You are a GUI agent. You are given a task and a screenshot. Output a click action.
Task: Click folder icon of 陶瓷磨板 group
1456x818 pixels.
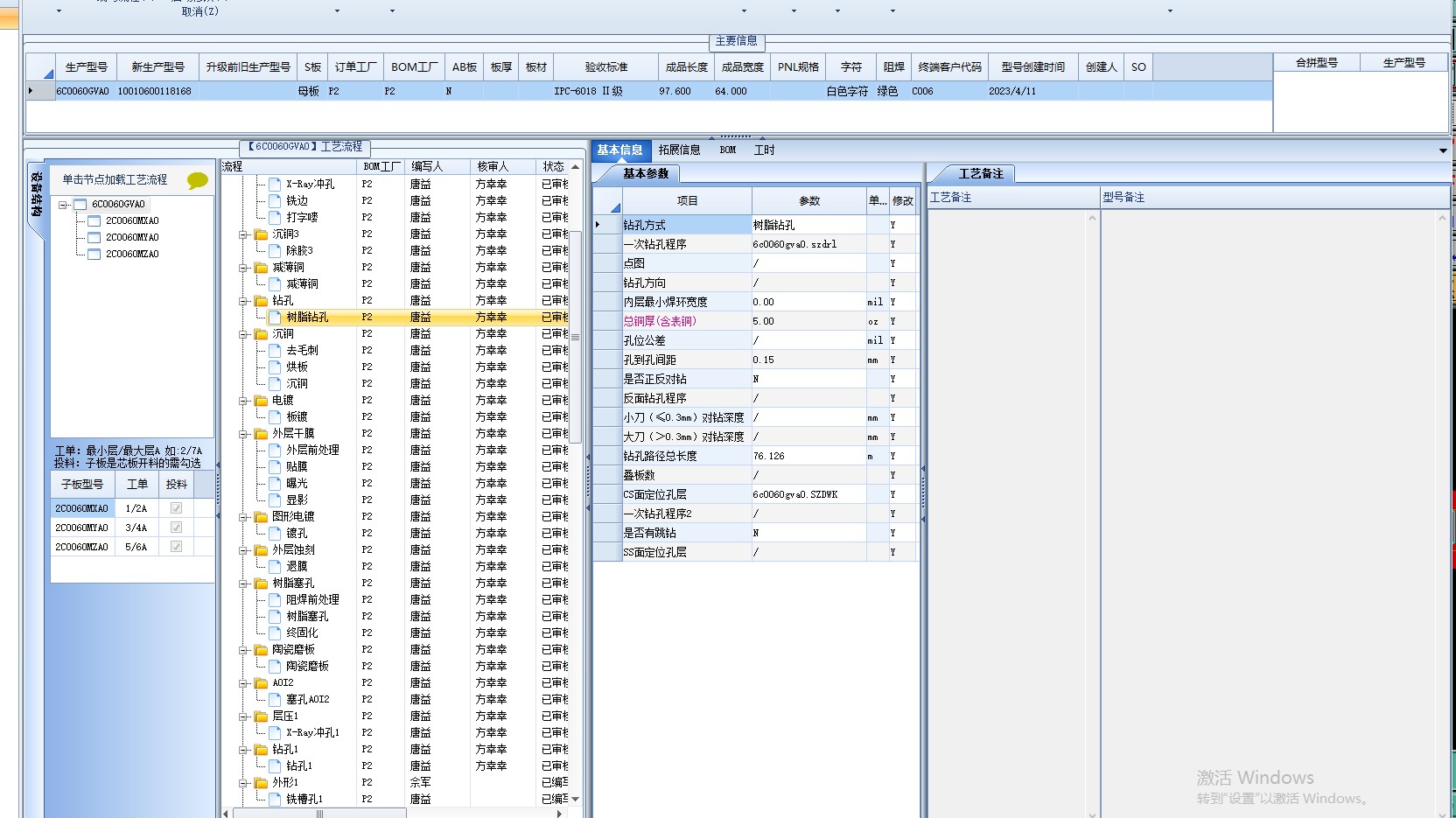click(x=261, y=650)
